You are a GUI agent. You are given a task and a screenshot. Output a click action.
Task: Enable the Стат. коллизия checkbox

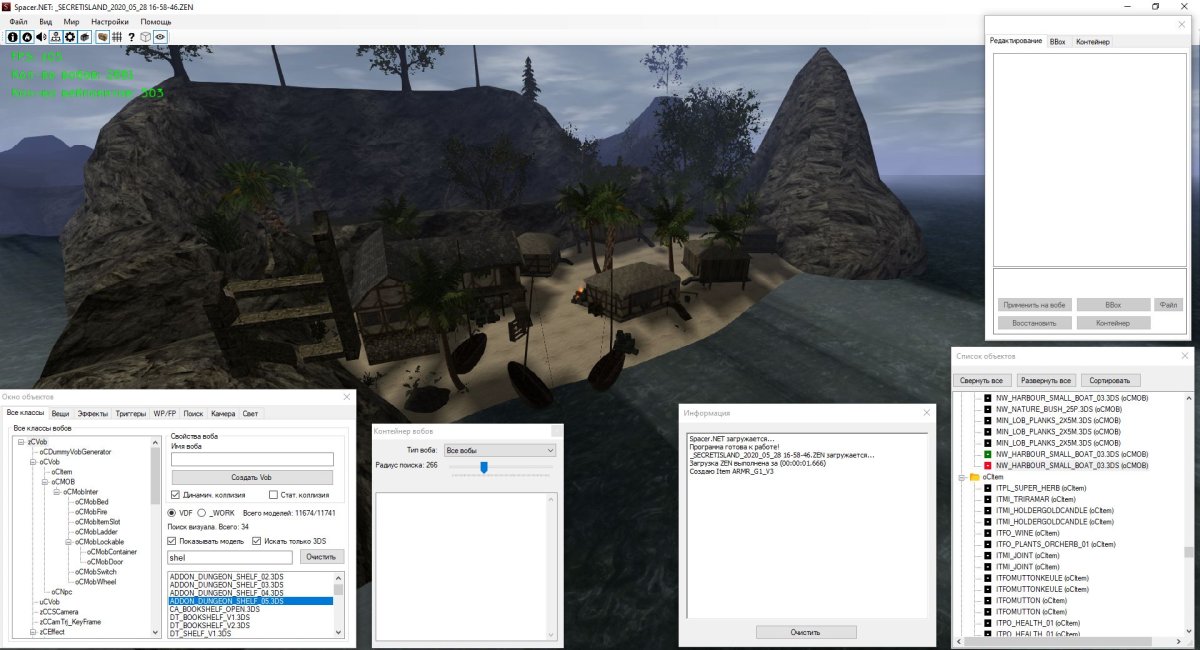coord(273,495)
